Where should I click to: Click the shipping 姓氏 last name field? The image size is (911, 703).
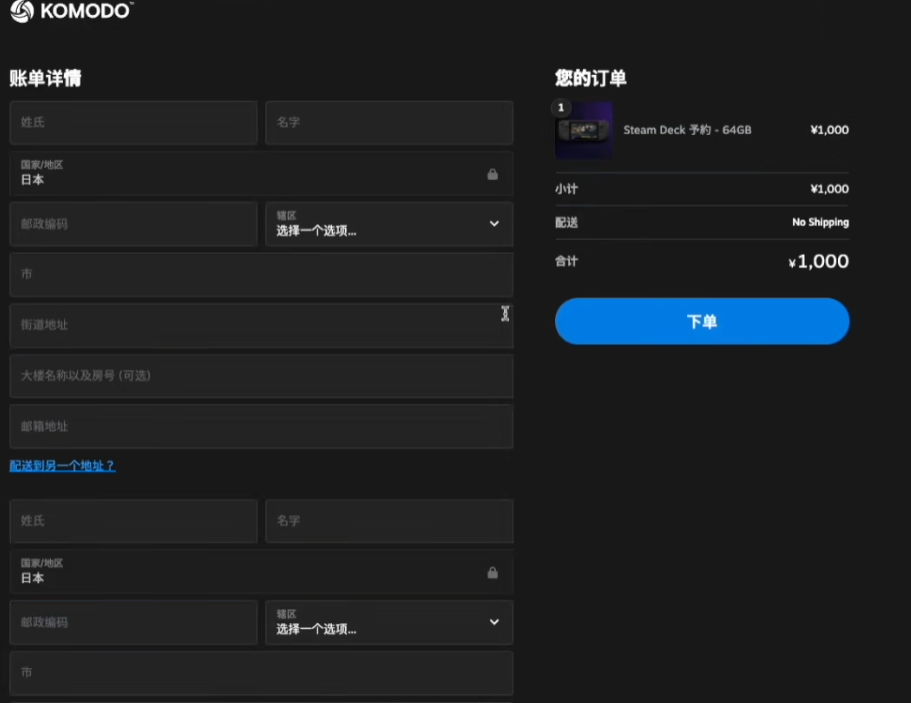[133, 521]
